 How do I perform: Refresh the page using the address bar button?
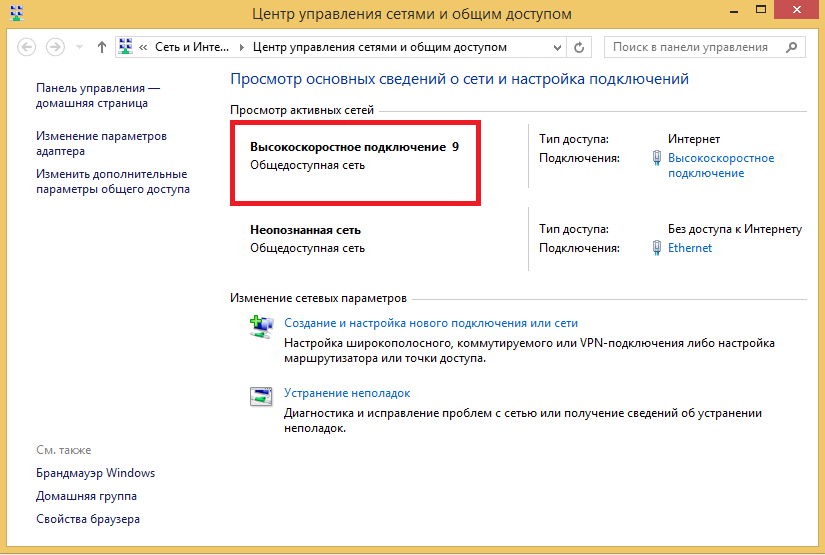pos(579,47)
